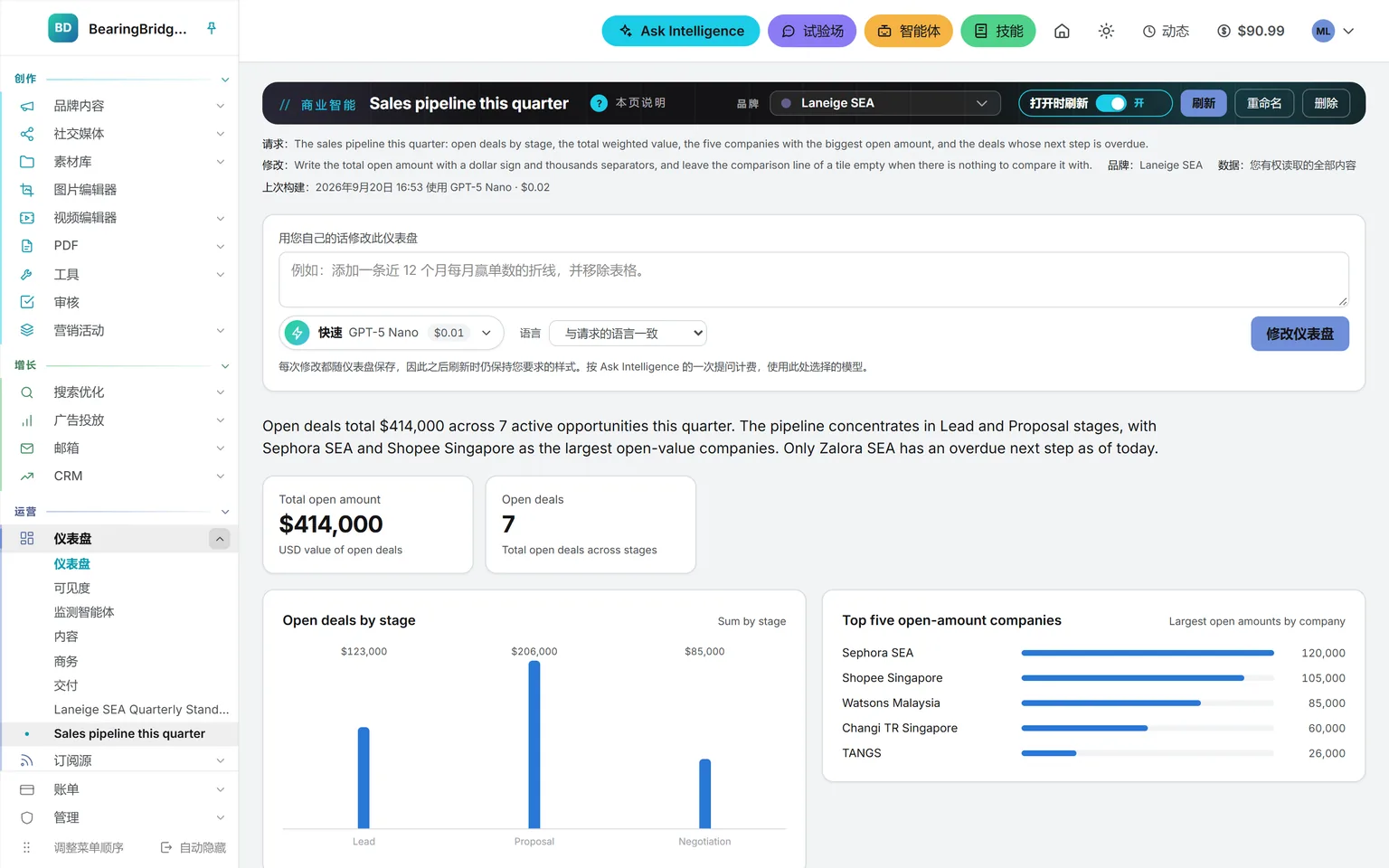Toggle the 打开时刷新 switch off
Screen dimensions: 1389x868
[1110, 103]
